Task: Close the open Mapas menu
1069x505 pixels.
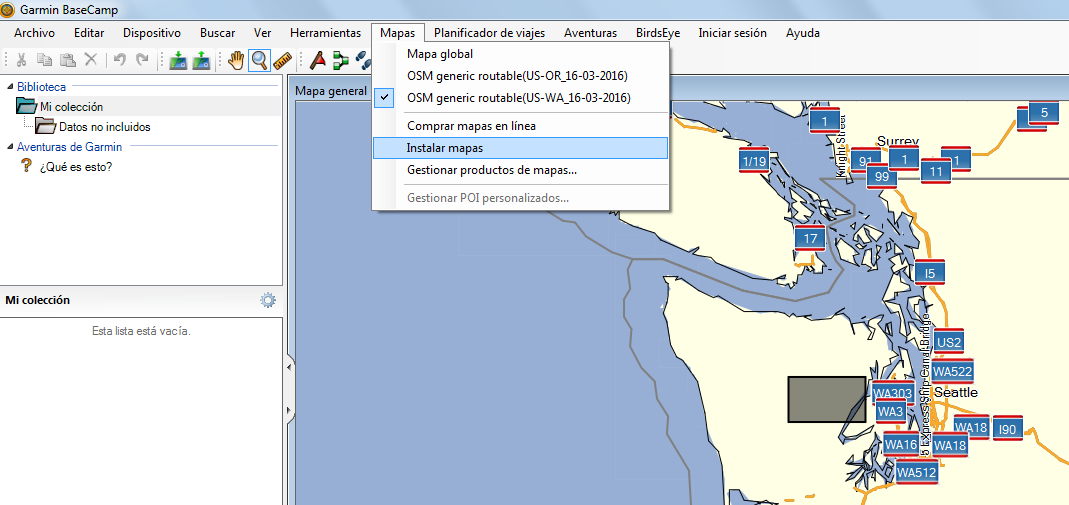Action: click(x=398, y=33)
